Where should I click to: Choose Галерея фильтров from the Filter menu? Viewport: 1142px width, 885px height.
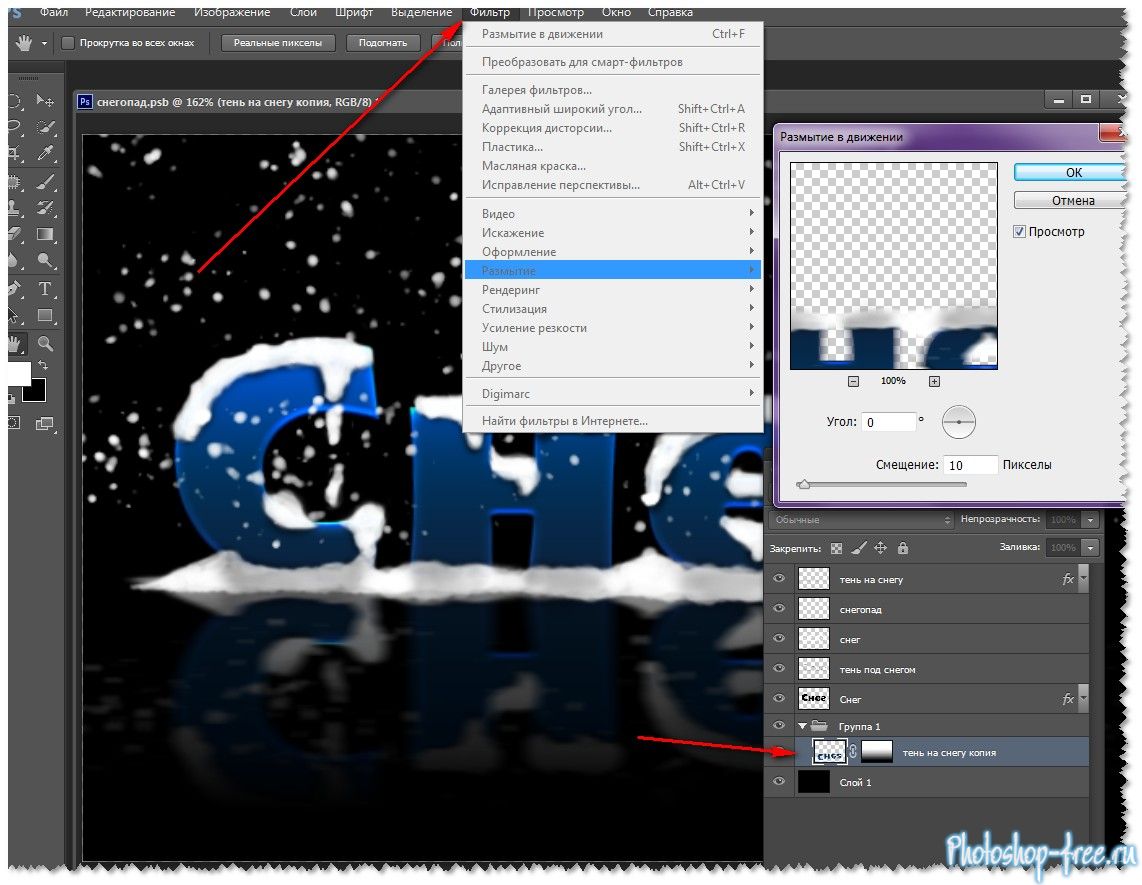click(536, 90)
